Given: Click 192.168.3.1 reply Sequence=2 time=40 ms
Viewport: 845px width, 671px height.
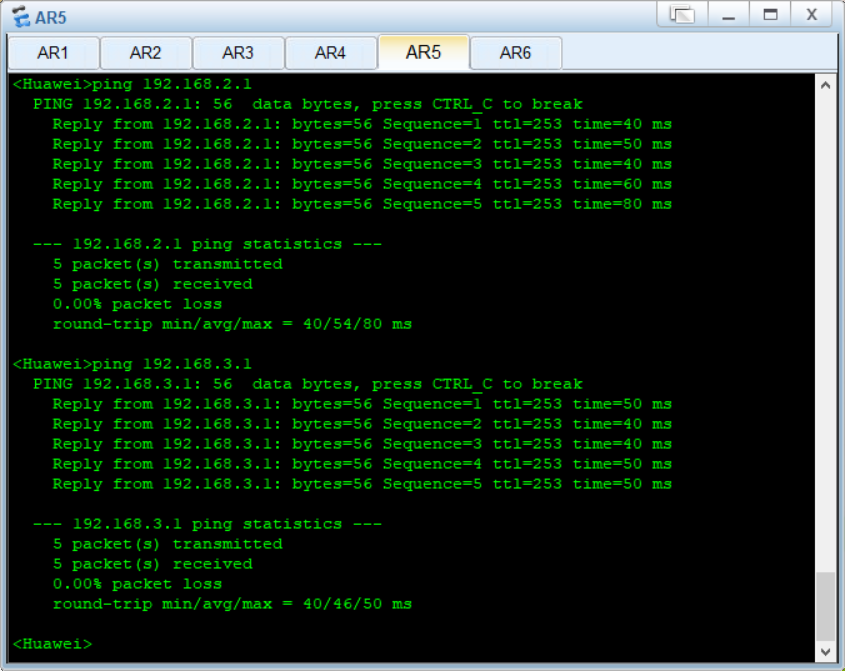Looking at the screenshot, I should click(x=362, y=424).
